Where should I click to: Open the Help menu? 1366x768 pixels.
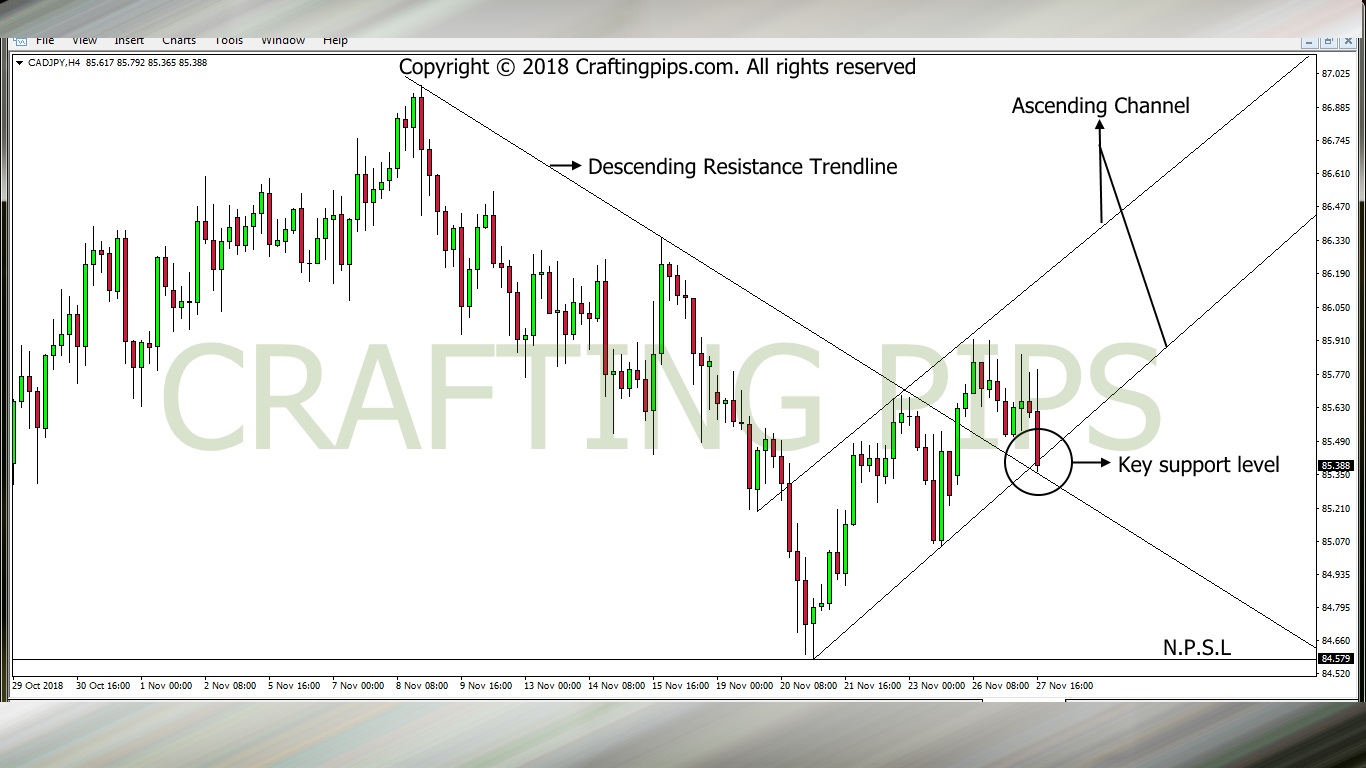point(335,41)
